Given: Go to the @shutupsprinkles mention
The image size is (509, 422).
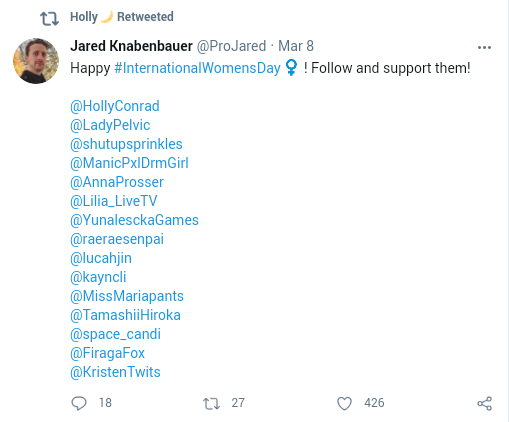Looking at the screenshot, I should [126, 144].
